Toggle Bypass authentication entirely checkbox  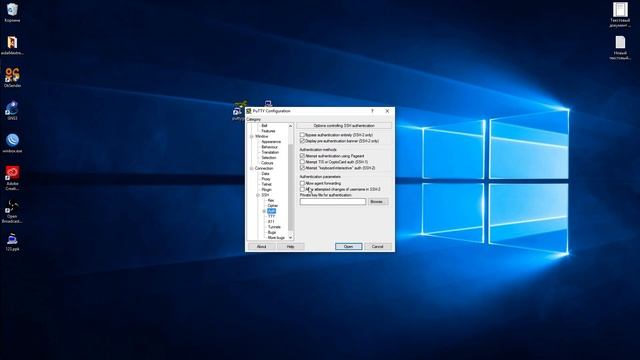(x=302, y=135)
